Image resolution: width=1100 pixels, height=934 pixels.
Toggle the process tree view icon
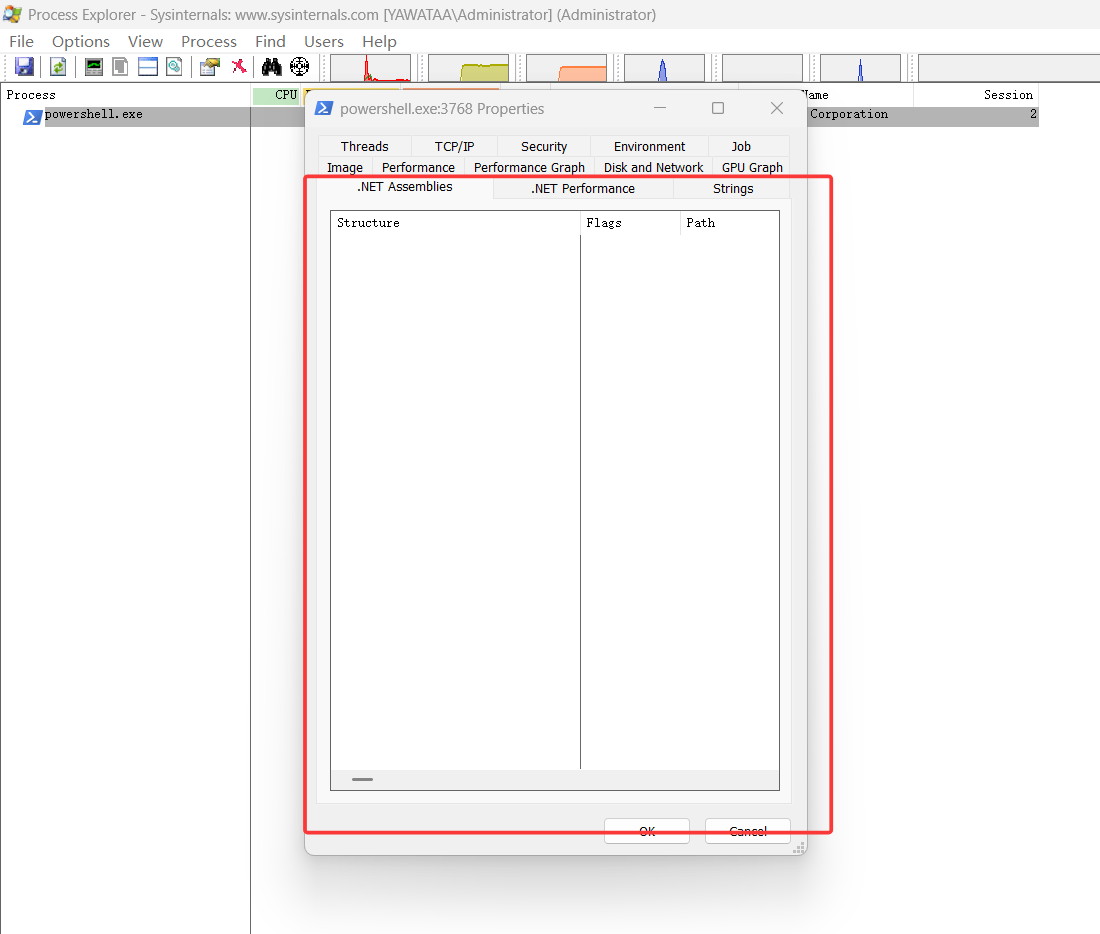(120, 67)
